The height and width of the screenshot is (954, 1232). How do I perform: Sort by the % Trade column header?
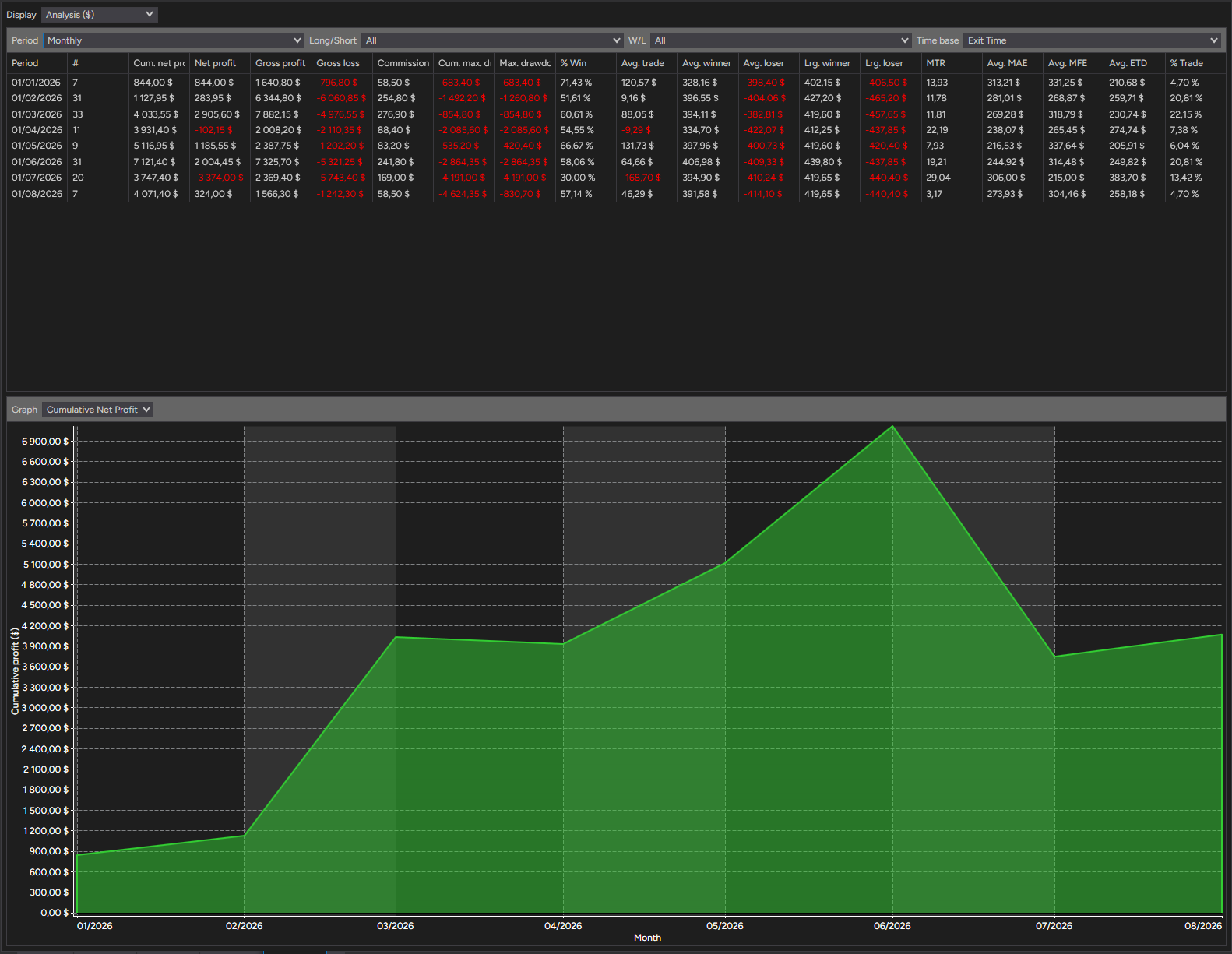coord(1195,63)
